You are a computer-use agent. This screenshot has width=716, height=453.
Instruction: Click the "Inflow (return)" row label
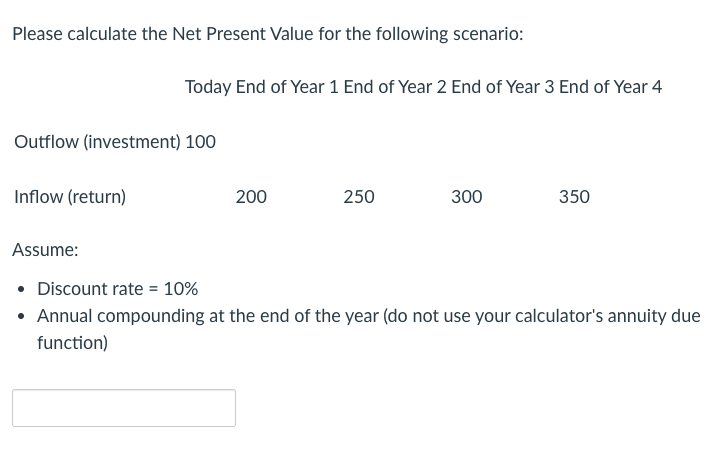(x=70, y=197)
